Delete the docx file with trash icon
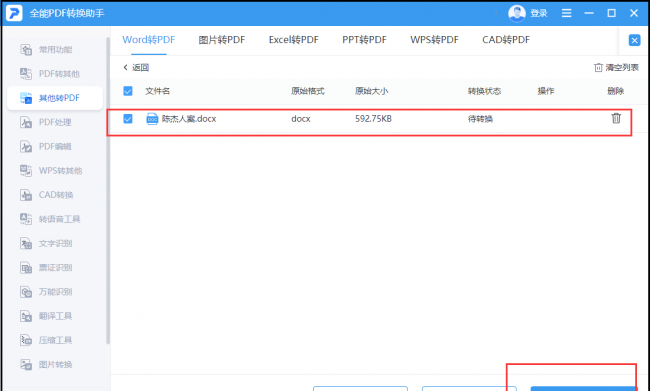This screenshot has height=391, width=650. pos(616,118)
